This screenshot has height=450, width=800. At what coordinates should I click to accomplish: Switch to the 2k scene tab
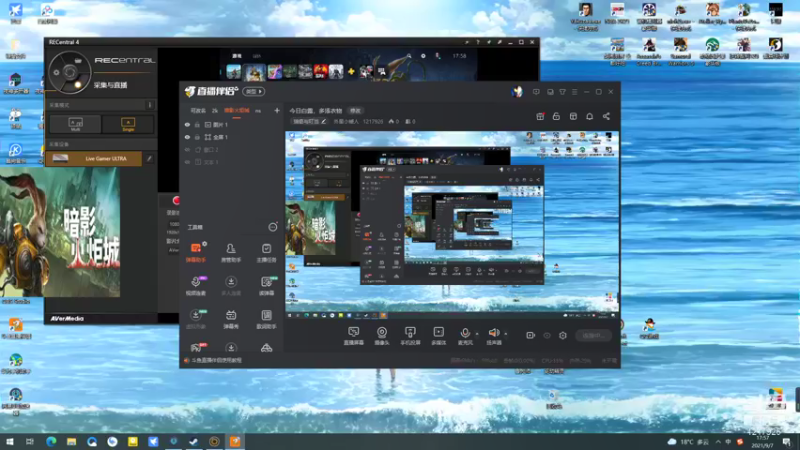coord(215,111)
